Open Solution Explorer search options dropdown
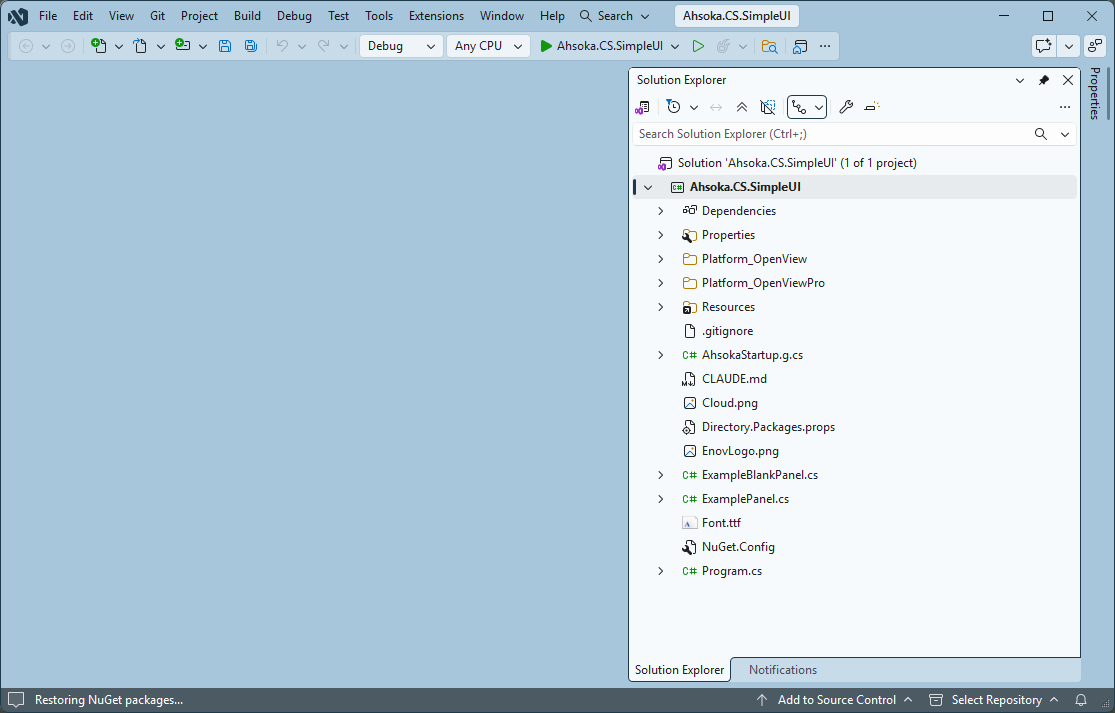Viewport: 1115px width, 713px height. click(x=1065, y=134)
